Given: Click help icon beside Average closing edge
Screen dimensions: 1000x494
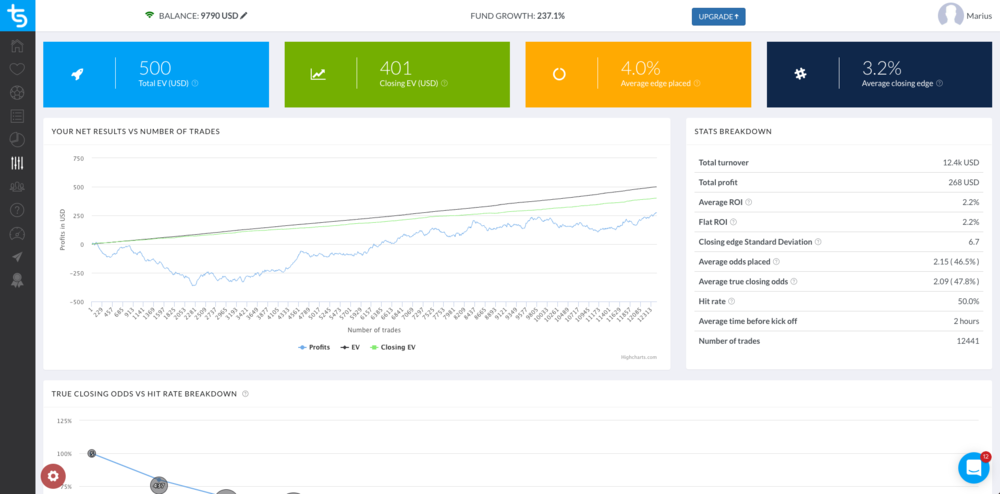Looking at the screenshot, I should 940,83.
